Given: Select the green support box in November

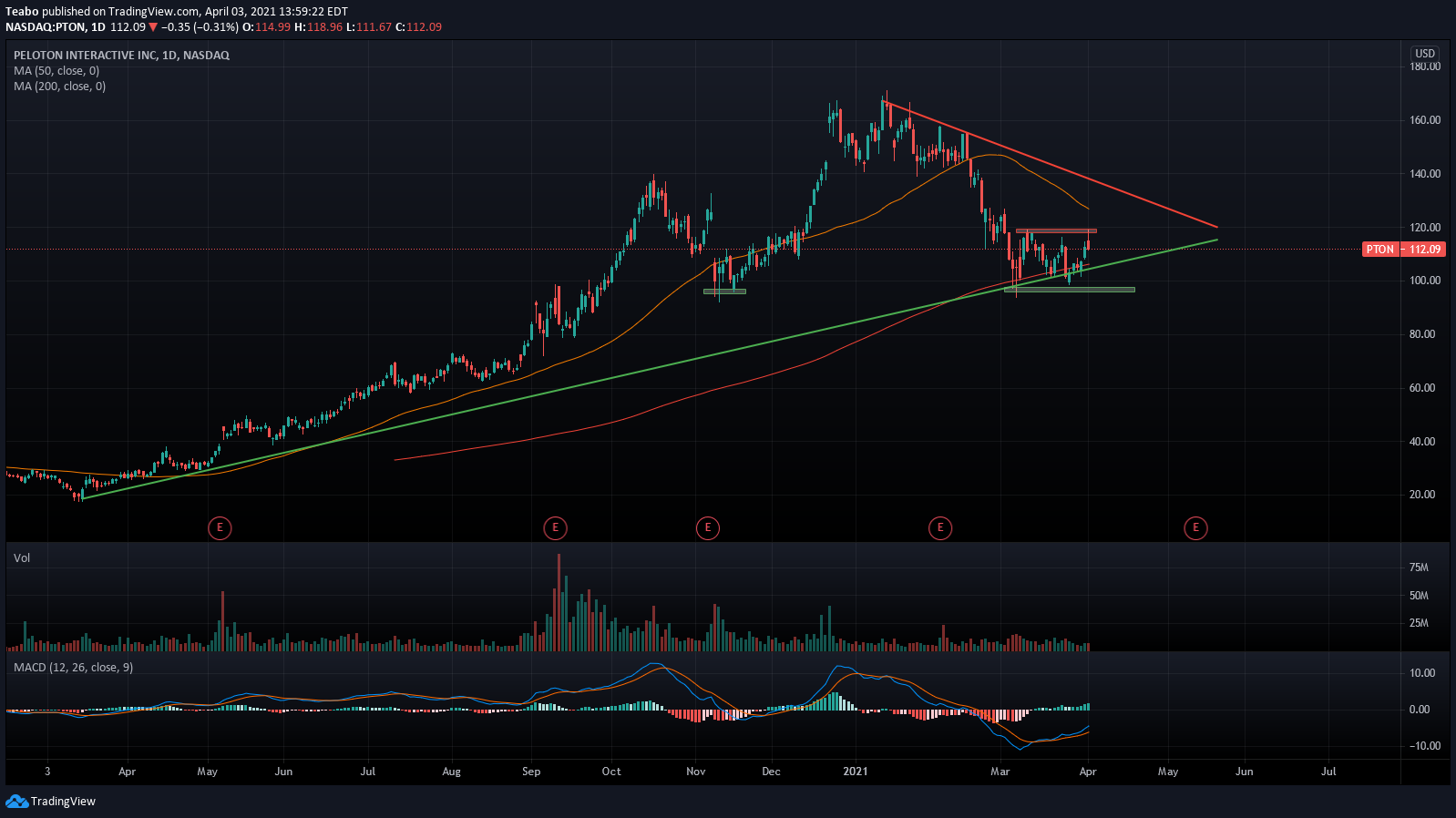Looking at the screenshot, I should point(724,291).
